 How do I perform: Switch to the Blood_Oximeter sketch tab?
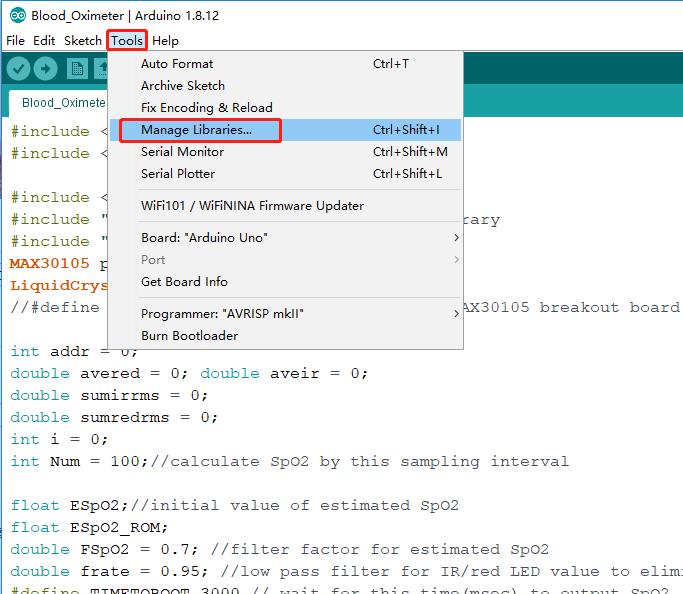coord(62,102)
